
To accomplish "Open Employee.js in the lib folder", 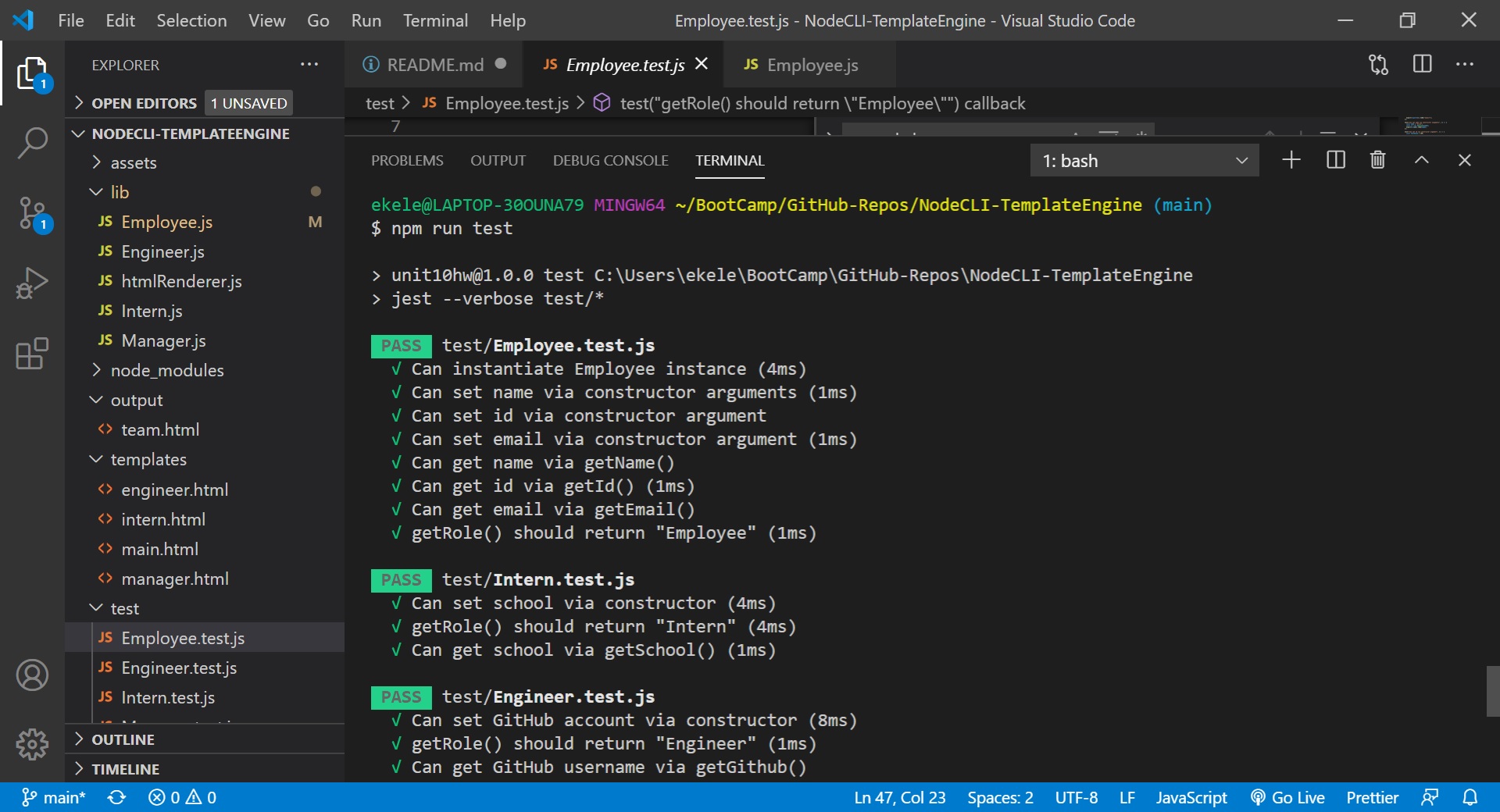I will point(205,222).
